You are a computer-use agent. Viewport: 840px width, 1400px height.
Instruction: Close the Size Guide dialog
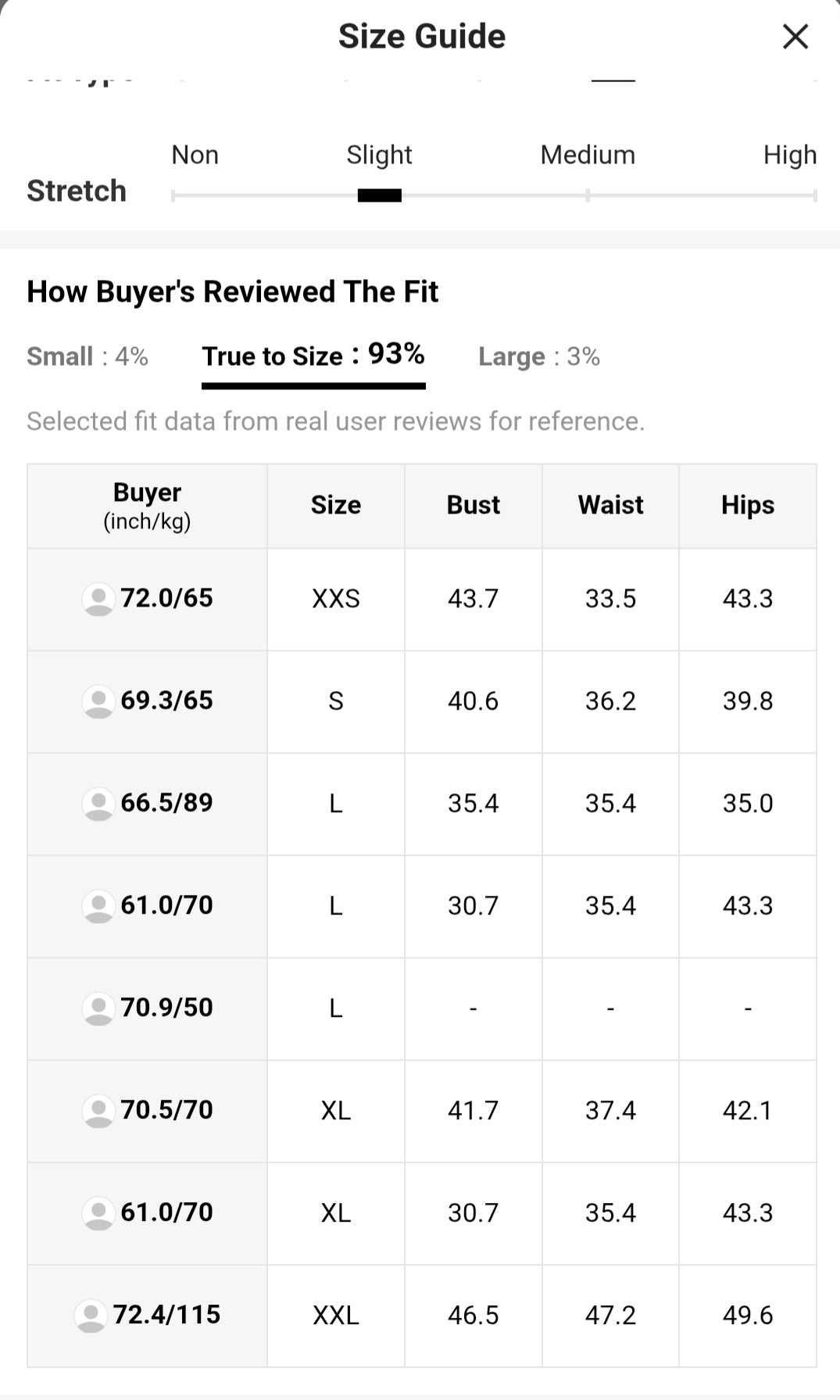click(x=795, y=37)
